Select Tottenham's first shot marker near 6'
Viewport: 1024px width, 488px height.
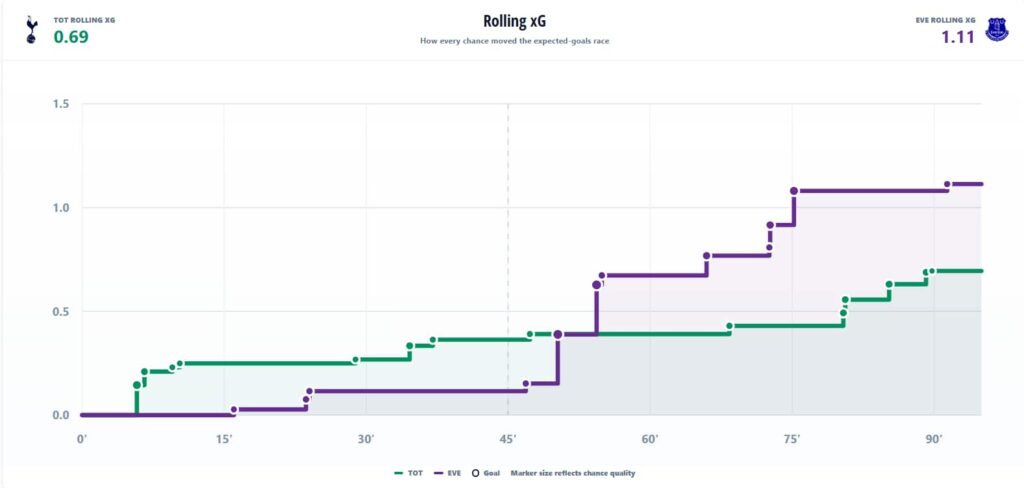pos(136,385)
